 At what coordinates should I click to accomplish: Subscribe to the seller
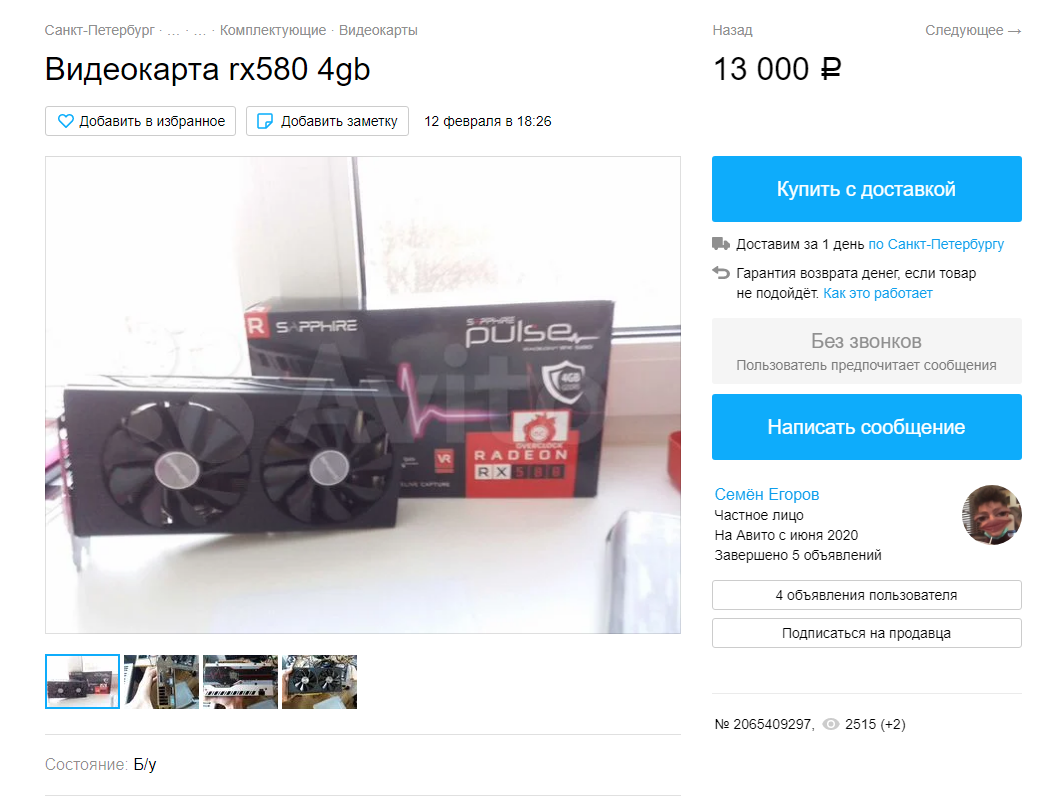click(867, 633)
